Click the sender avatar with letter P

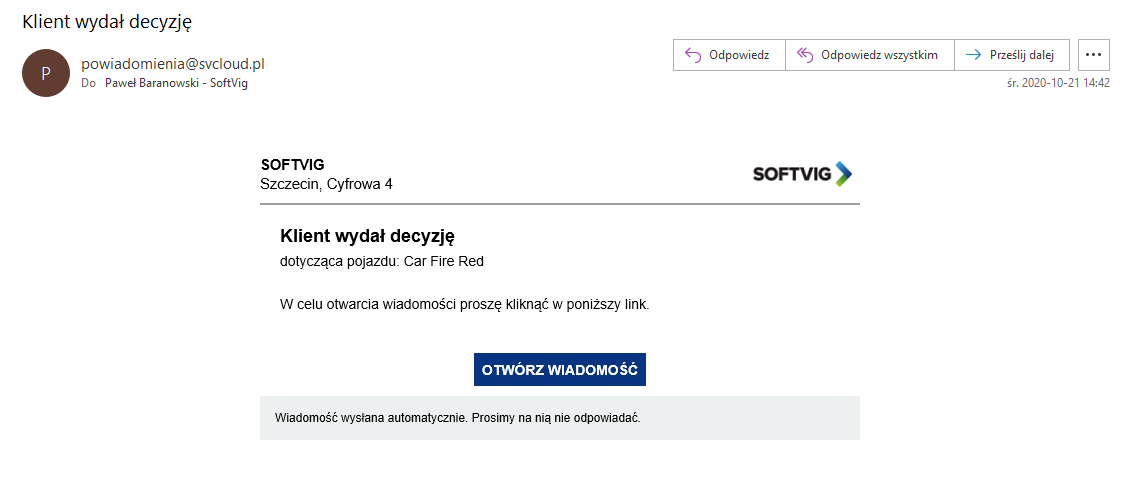(x=46, y=73)
